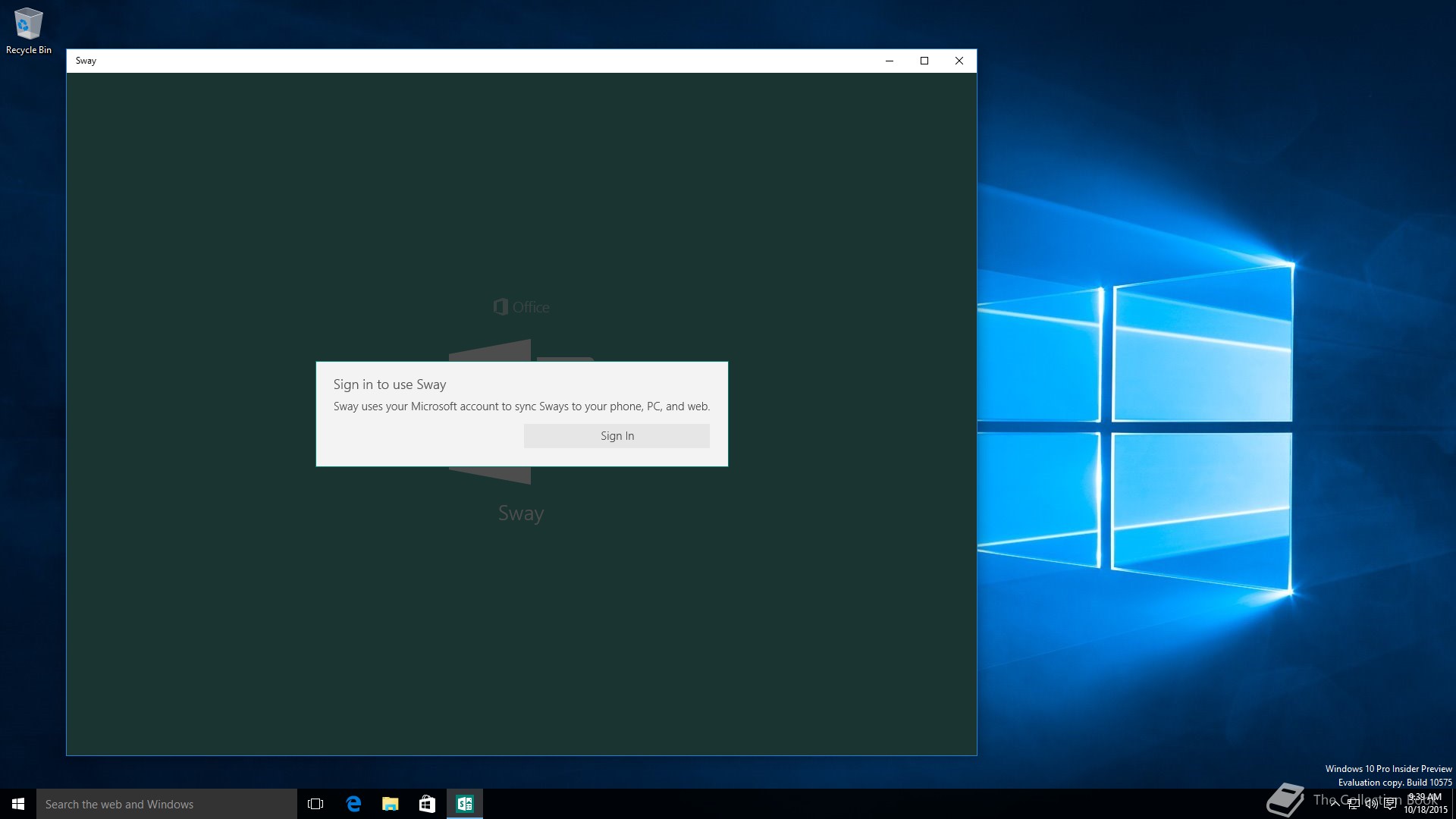
Task: Open File Explorer from the taskbar
Action: pyautogui.click(x=390, y=804)
